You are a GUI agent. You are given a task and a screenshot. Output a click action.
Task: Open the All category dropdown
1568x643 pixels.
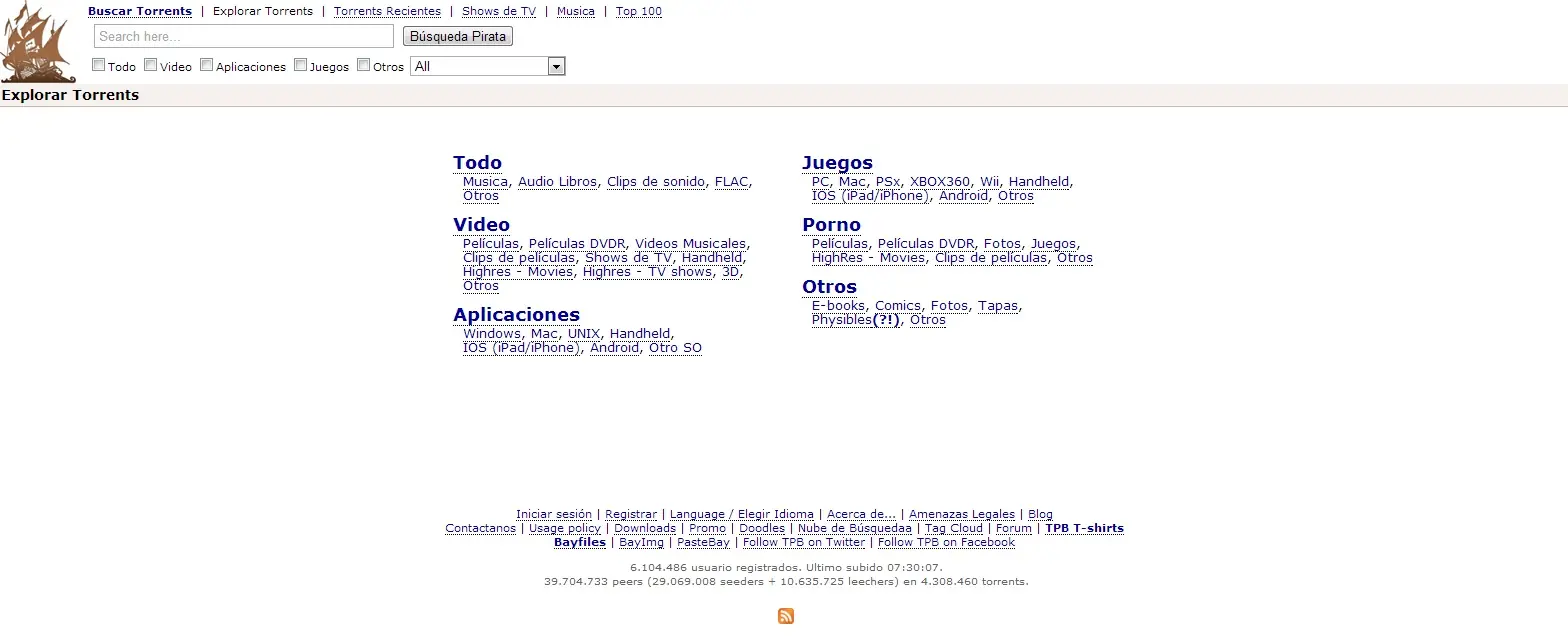coord(488,66)
